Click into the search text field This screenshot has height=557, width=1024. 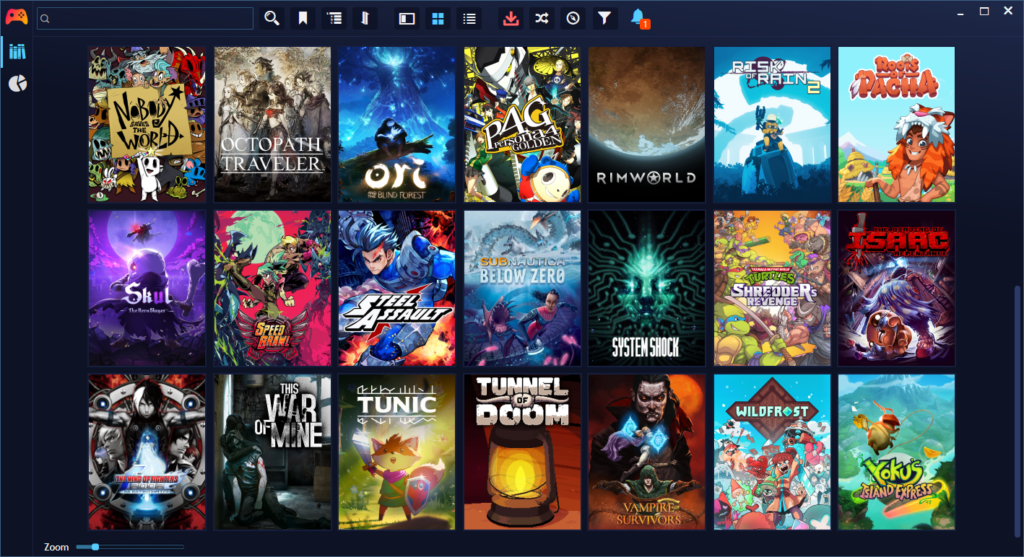tap(150, 18)
